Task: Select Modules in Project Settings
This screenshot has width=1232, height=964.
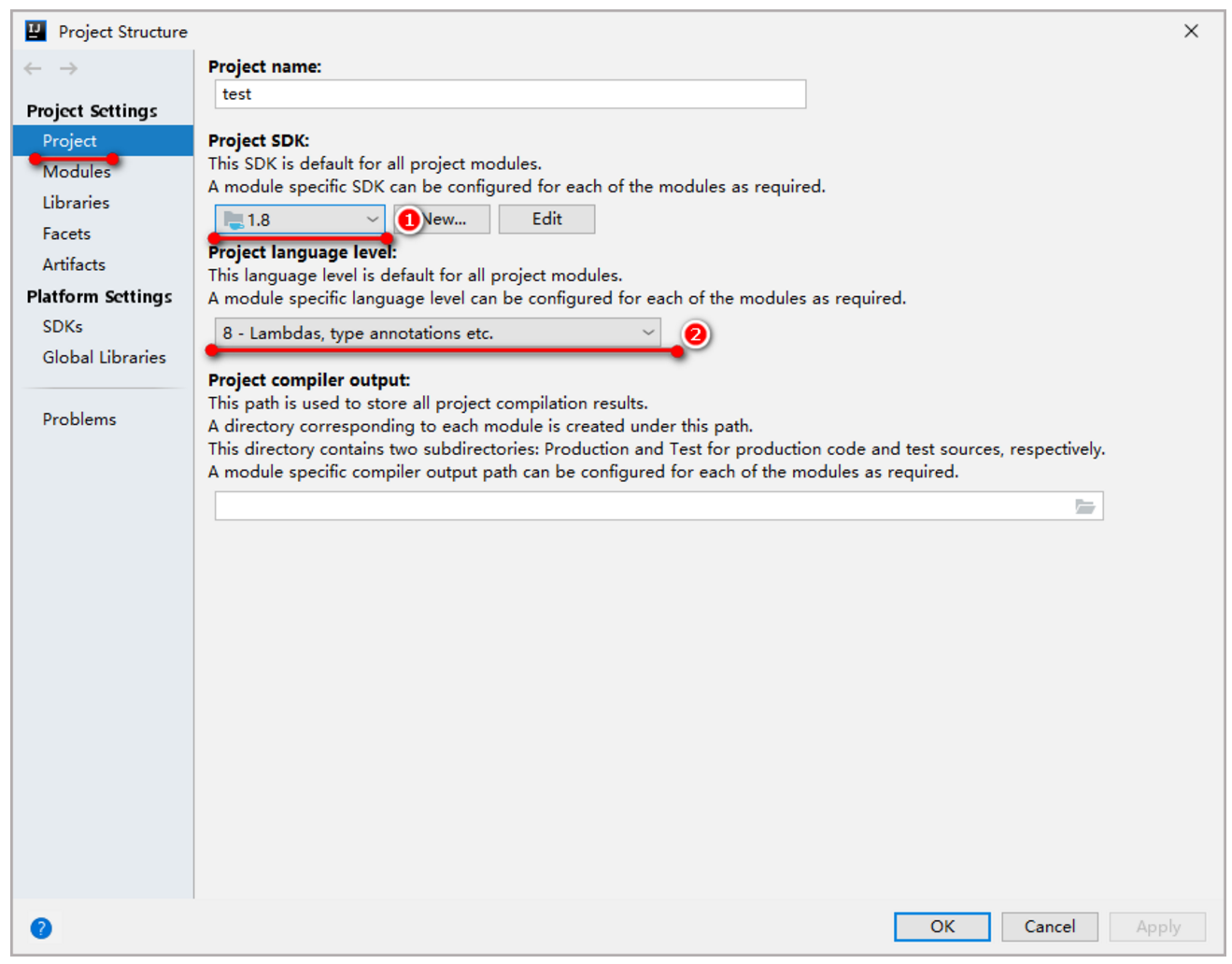Action: coord(77,172)
